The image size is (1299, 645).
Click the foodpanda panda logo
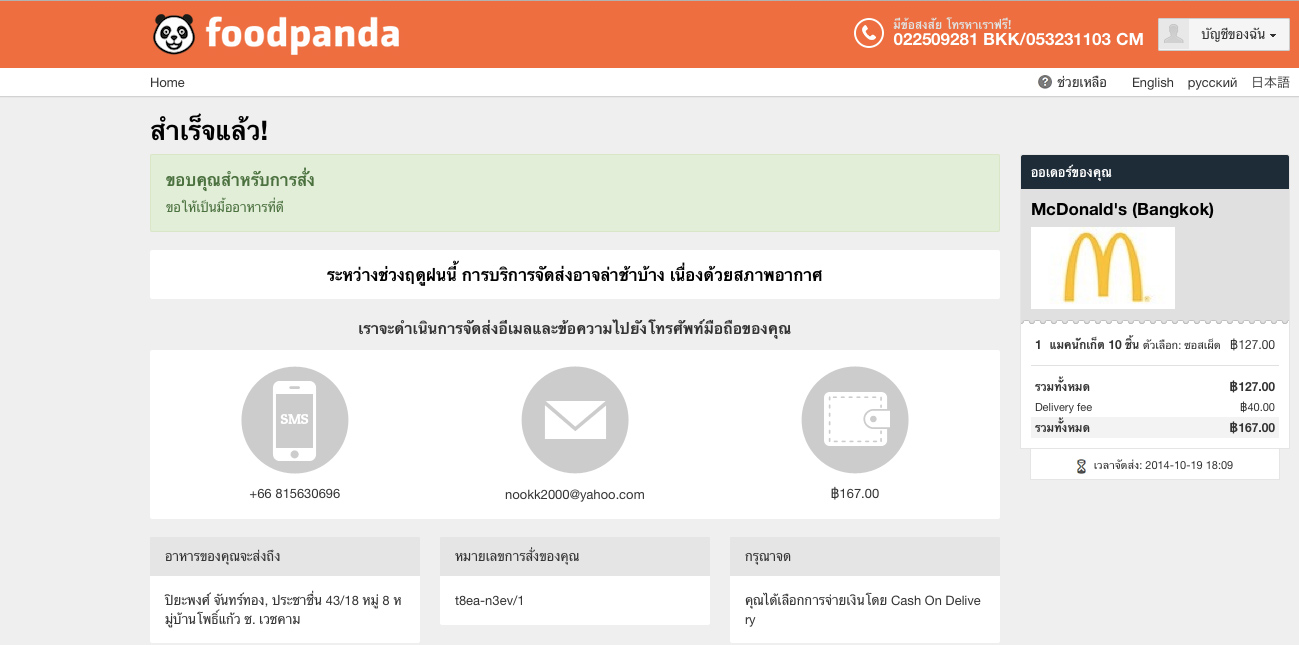point(174,34)
